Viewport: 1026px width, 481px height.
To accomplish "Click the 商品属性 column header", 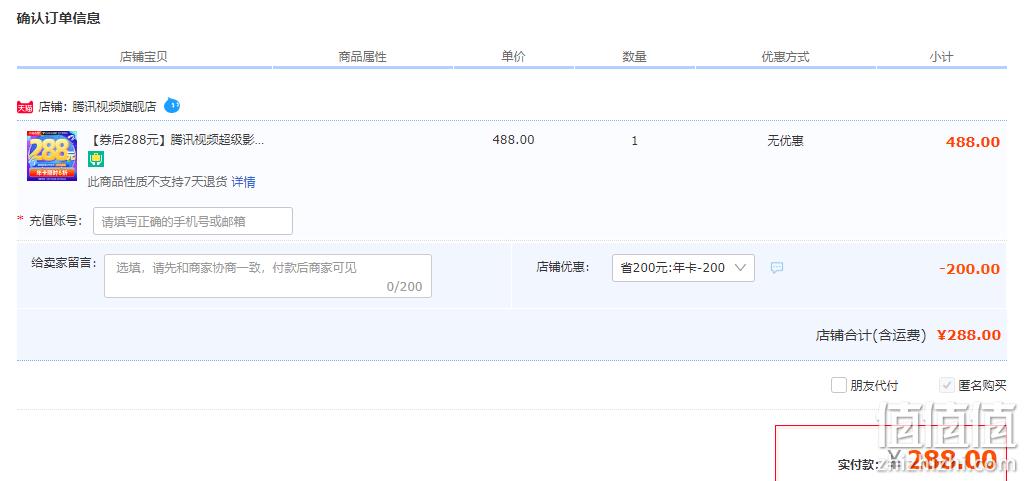I will pos(363,57).
